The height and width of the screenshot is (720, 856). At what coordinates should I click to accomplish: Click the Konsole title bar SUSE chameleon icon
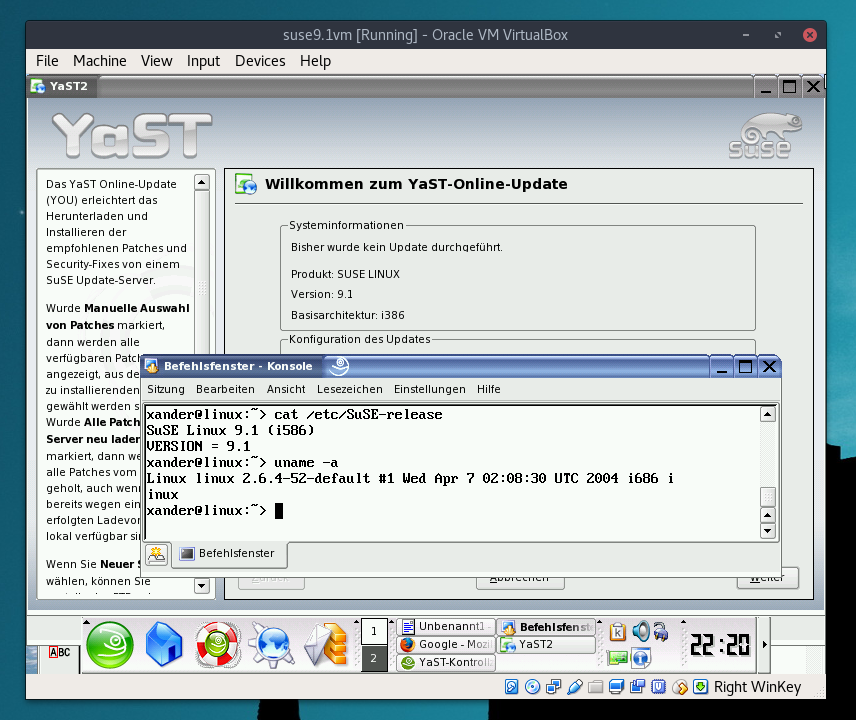(338, 366)
